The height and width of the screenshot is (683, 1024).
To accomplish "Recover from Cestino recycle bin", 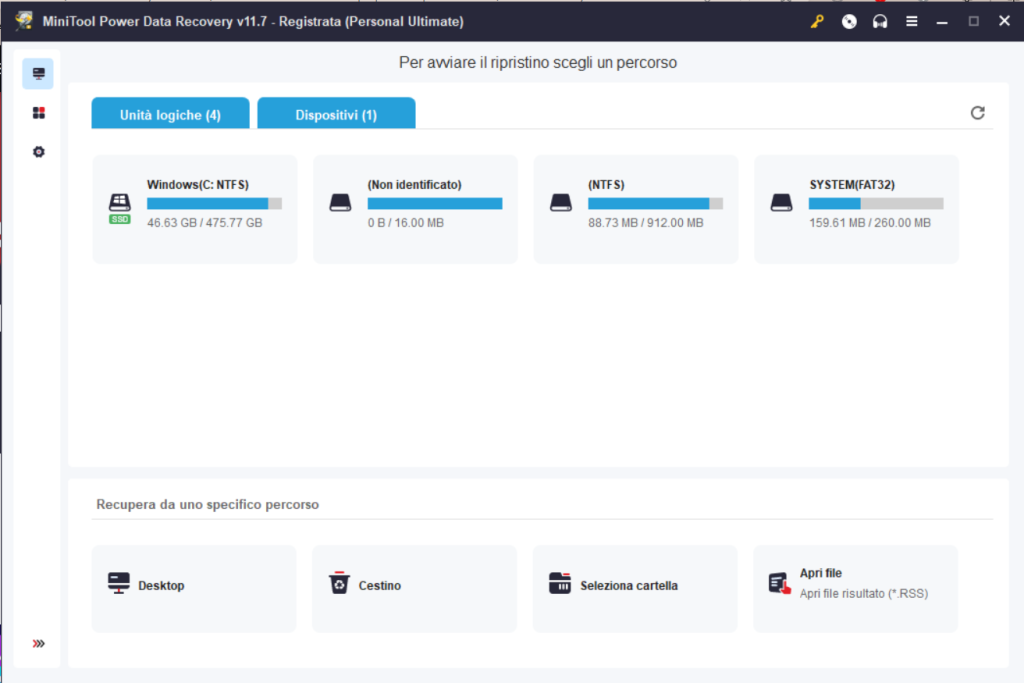I will [415, 588].
